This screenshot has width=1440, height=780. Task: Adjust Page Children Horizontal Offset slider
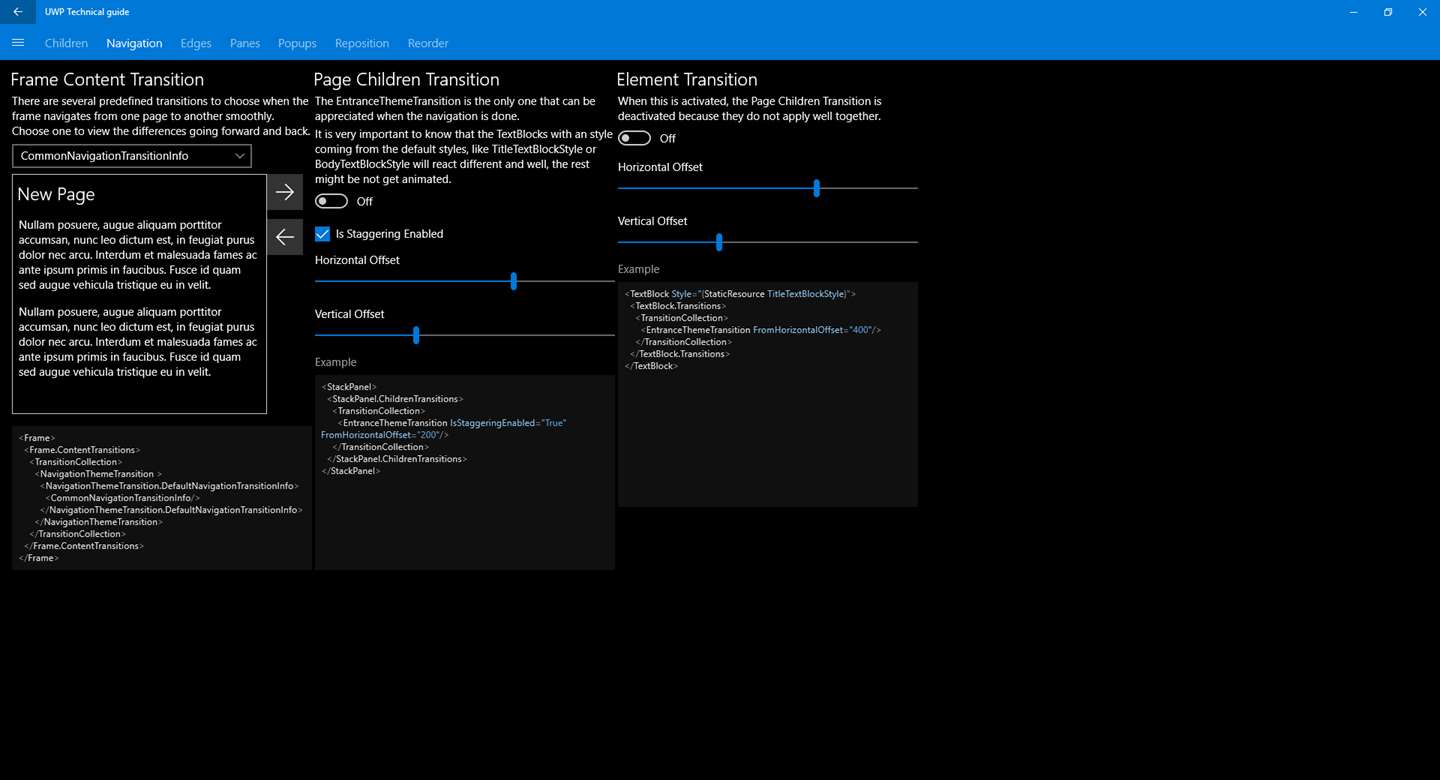pos(465,282)
